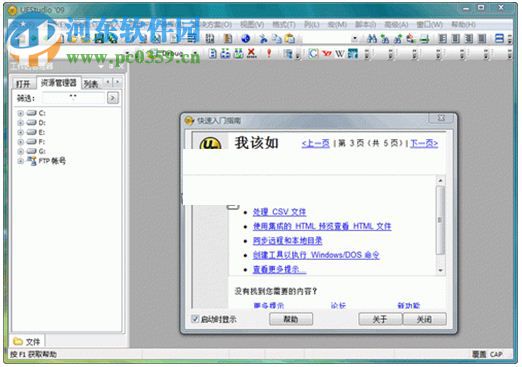Click the Wikipedia W icon
522x367 pixels.
pyautogui.click(x=340, y=53)
